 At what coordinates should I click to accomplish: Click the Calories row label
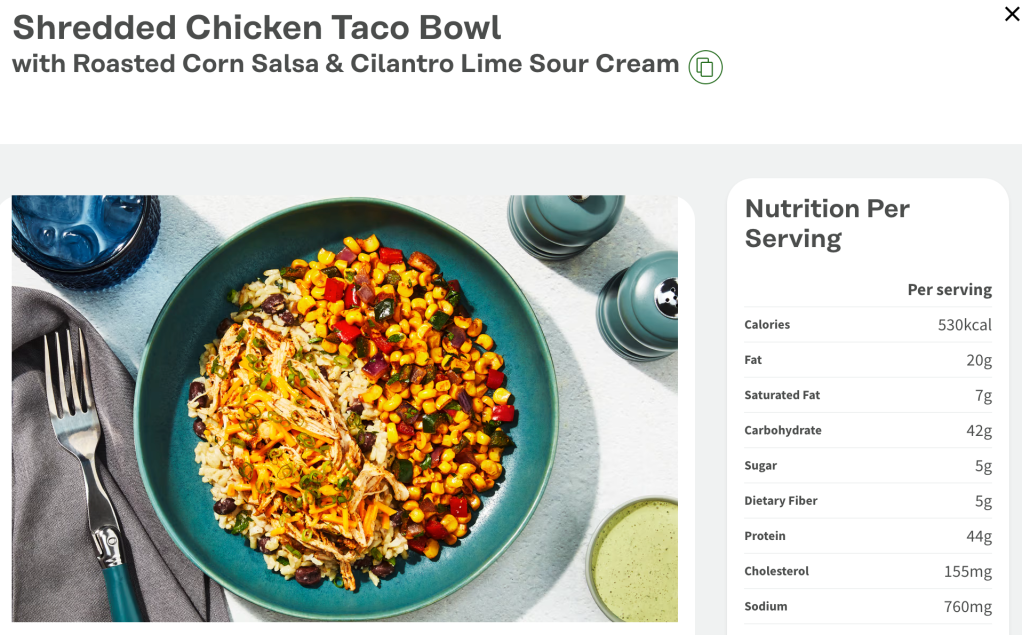tap(767, 325)
